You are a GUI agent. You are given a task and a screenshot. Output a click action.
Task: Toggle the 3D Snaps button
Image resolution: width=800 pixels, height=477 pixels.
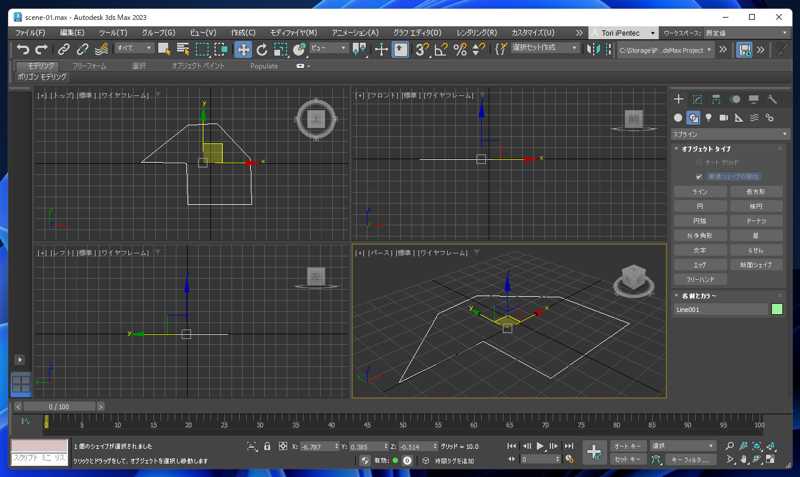click(422, 49)
